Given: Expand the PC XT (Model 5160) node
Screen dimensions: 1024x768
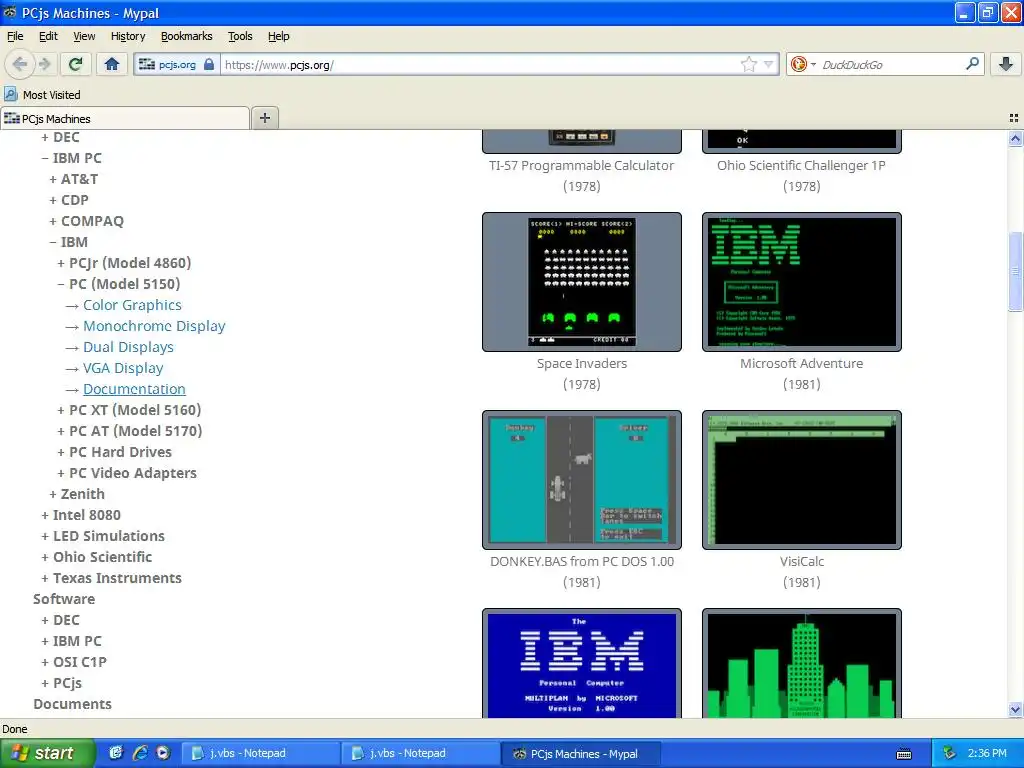Looking at the screenshot, I should coord(129,409).
